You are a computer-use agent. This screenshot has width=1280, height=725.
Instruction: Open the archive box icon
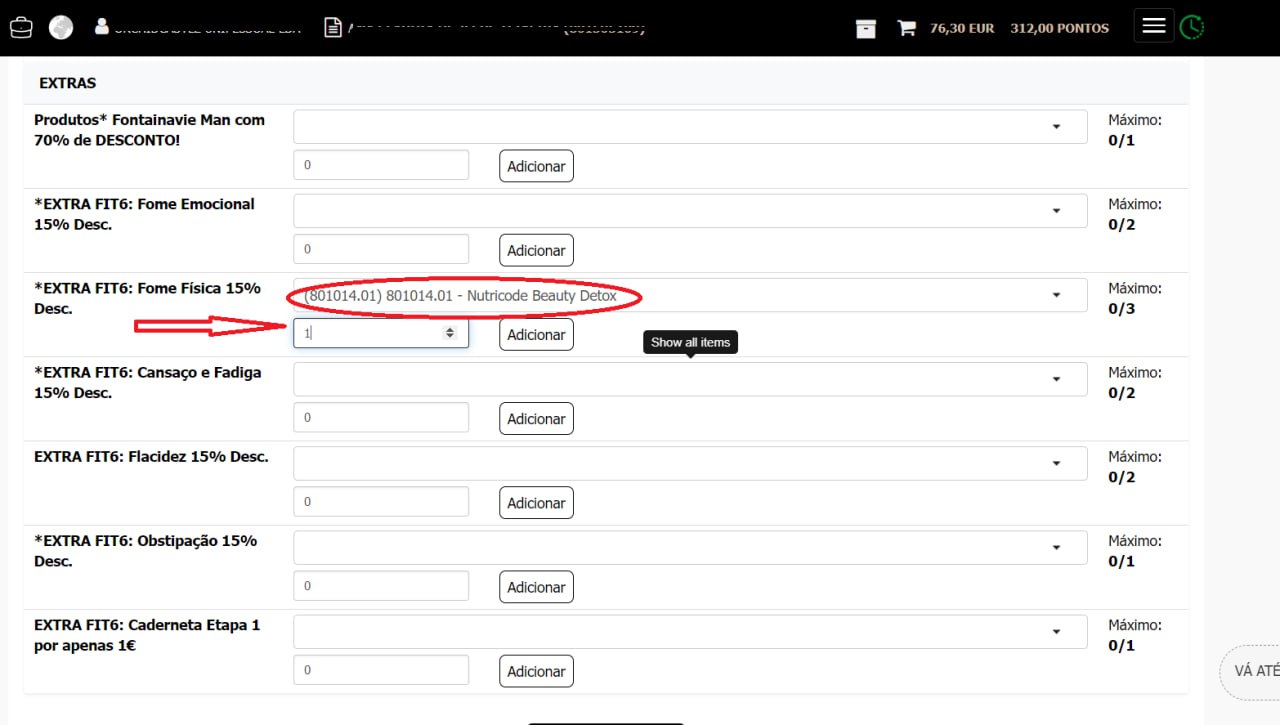[x=866, y=28]
